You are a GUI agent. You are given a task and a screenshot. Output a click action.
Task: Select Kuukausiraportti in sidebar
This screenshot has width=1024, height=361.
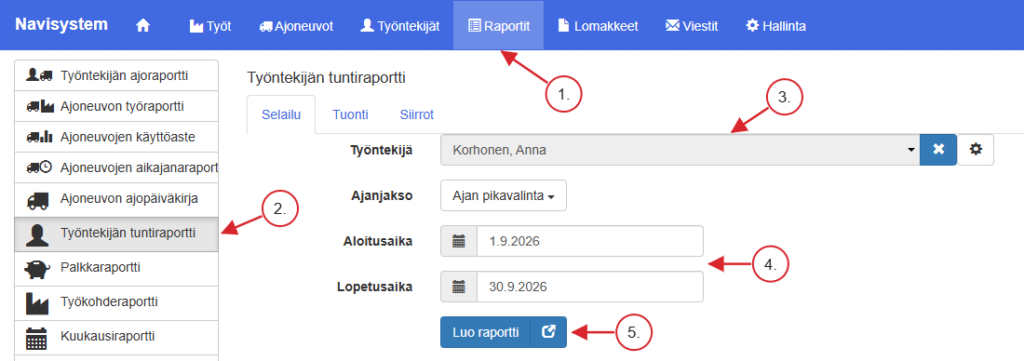click(x=116, y=337)
